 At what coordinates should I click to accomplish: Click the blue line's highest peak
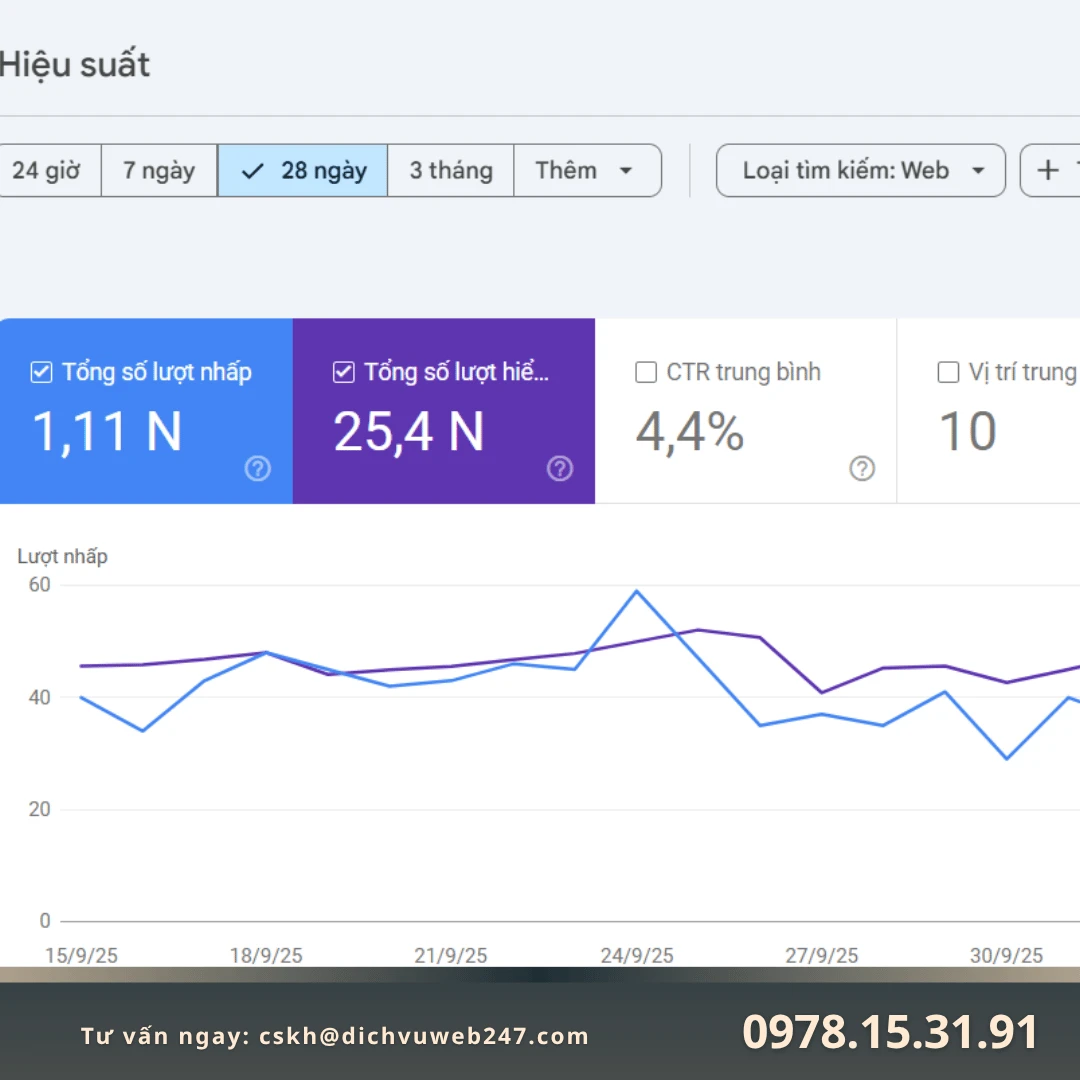pyautogui.click(x=636, y=590)
